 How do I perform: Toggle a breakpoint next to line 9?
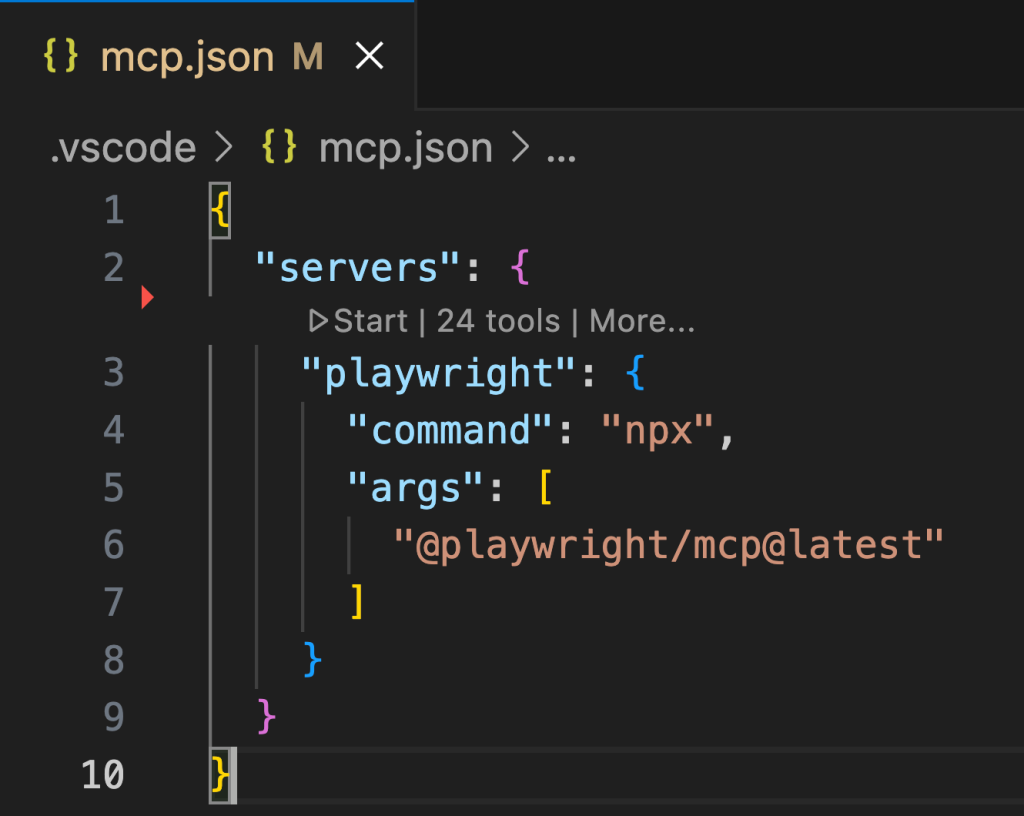click(x=146, y=717)
